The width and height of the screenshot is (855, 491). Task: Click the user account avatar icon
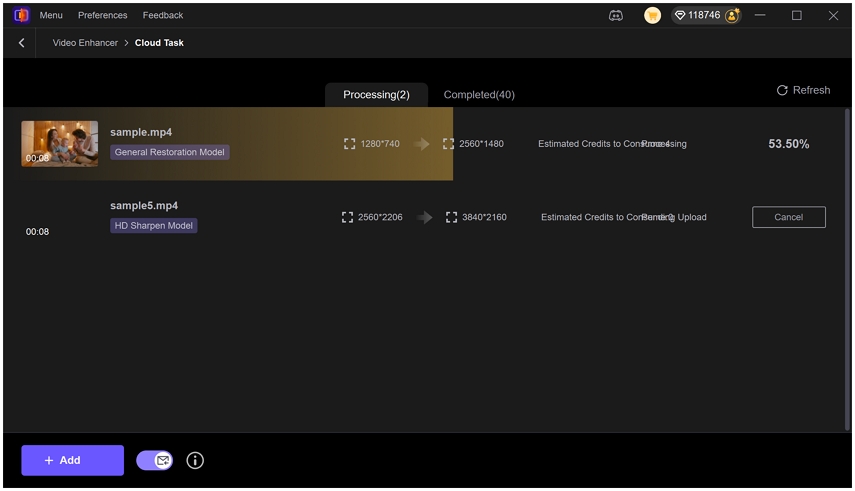[x=732, y=15]
